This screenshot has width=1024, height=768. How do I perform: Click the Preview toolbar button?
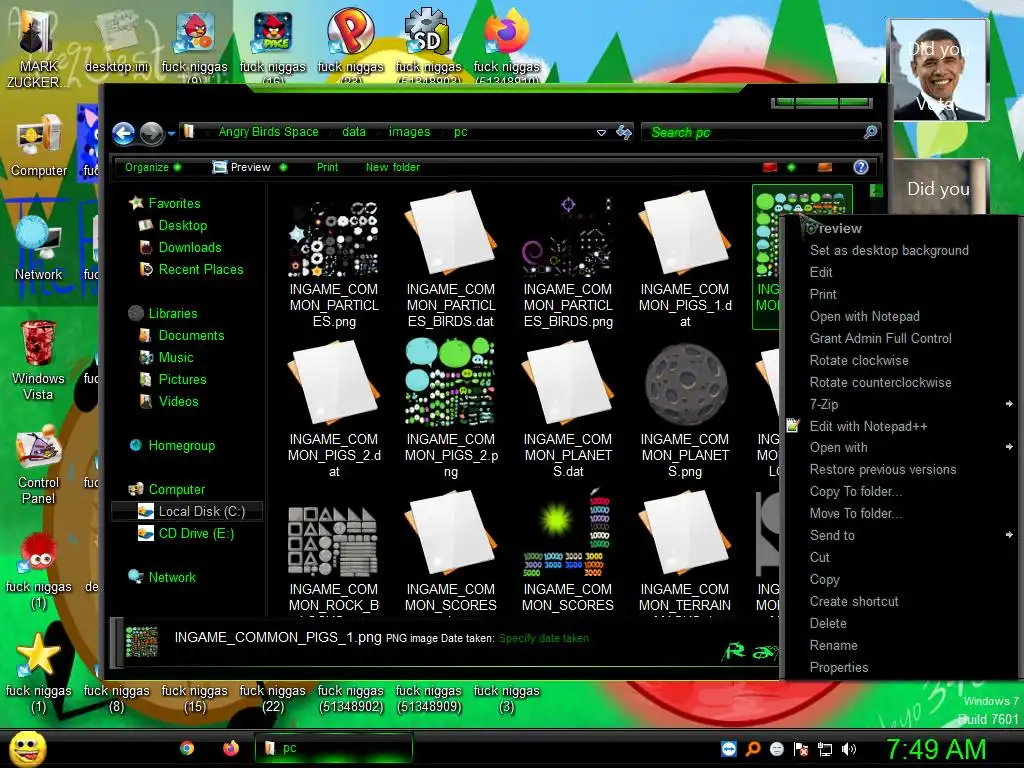click(x=242, y=167)
